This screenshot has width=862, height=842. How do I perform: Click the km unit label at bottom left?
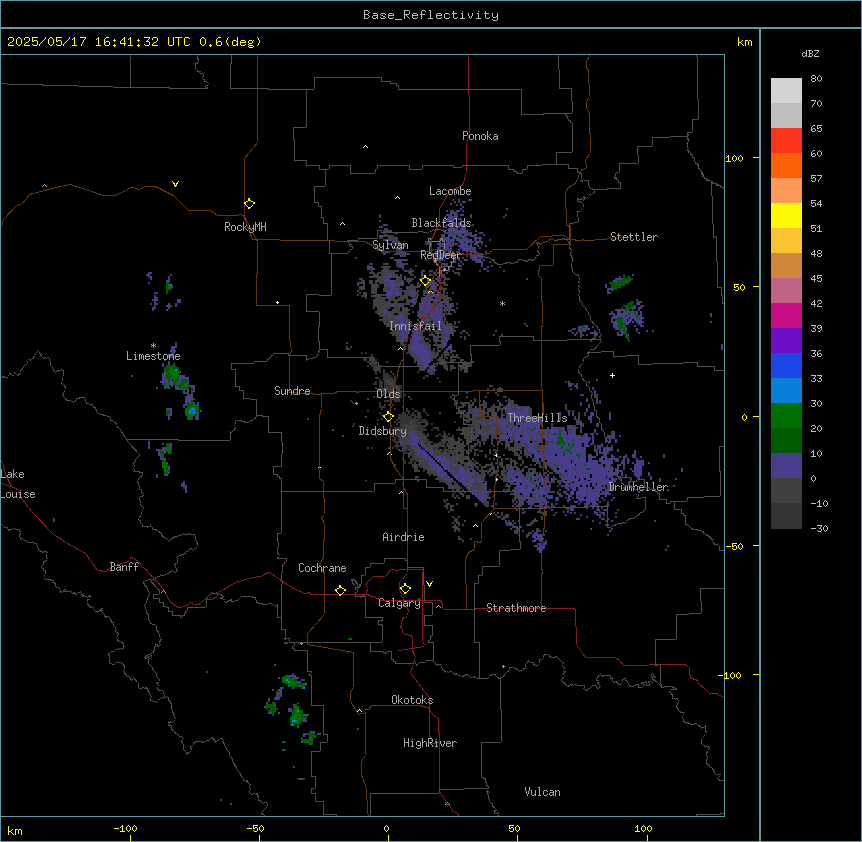pyautogui.click(x=15, y=830)
